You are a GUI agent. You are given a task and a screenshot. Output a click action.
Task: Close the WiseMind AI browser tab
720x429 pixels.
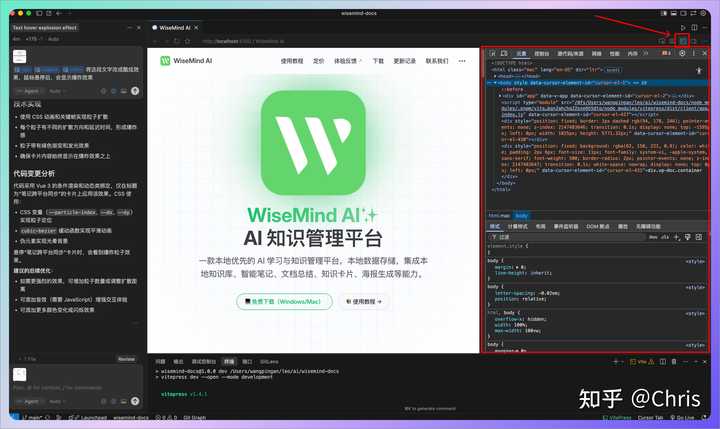coord(197,28)
